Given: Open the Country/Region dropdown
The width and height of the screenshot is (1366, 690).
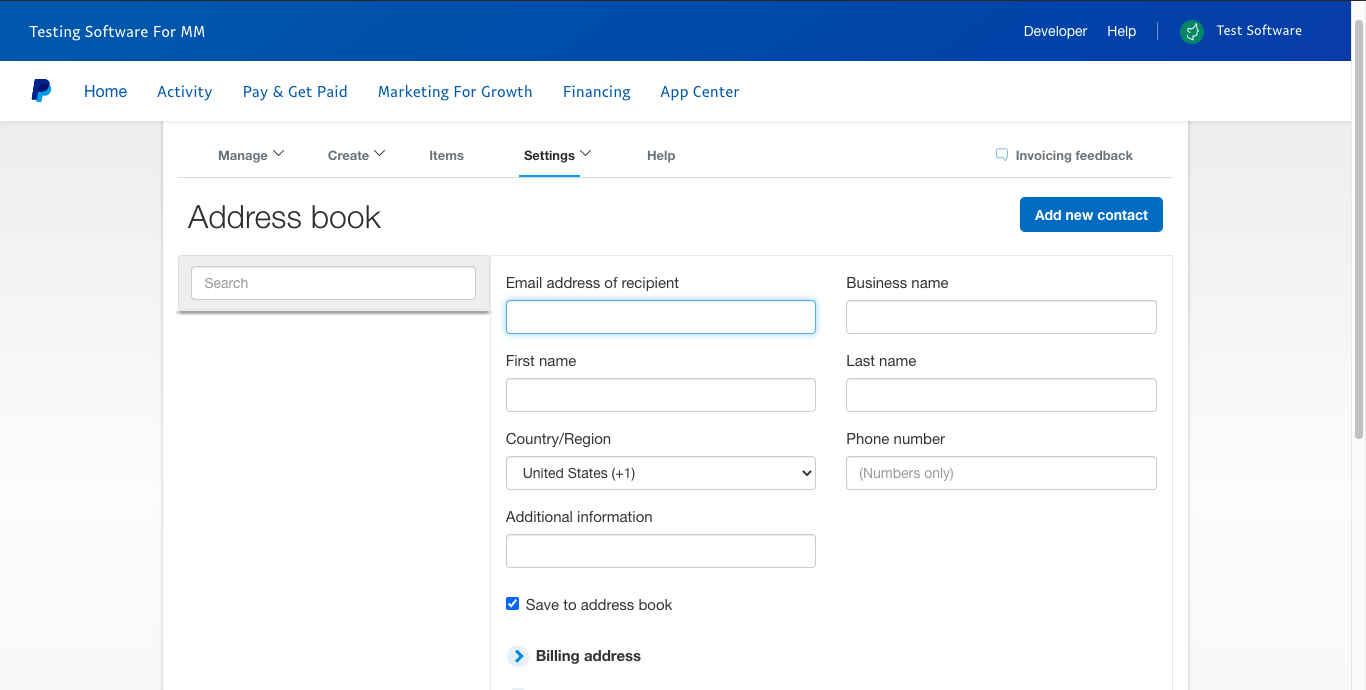Looking at the screenshot, I should click(x=661, y=473).
